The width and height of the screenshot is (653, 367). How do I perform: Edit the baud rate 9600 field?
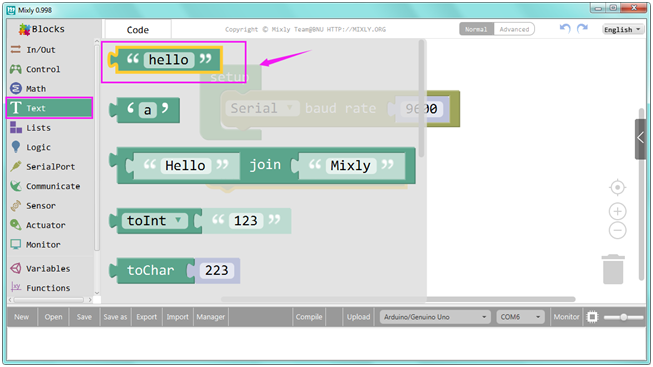coord(421,109)
